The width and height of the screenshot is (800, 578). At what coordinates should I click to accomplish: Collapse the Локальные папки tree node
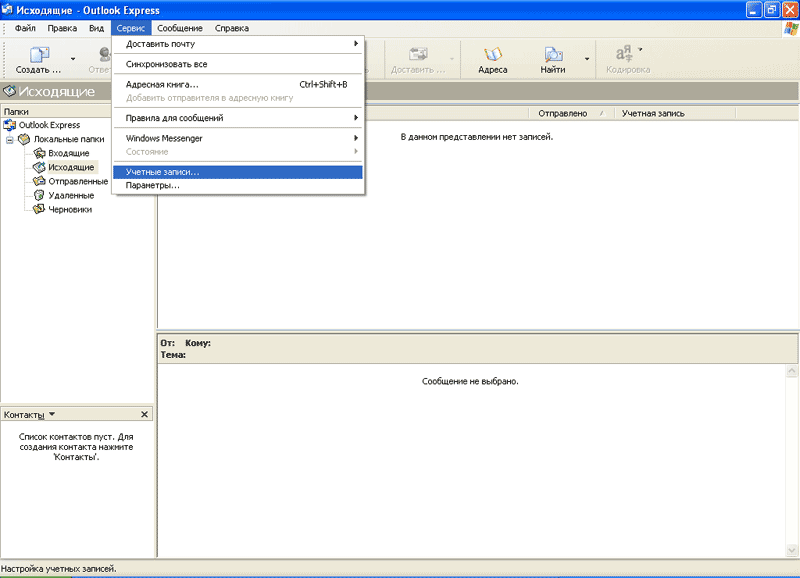pos(10,139)
